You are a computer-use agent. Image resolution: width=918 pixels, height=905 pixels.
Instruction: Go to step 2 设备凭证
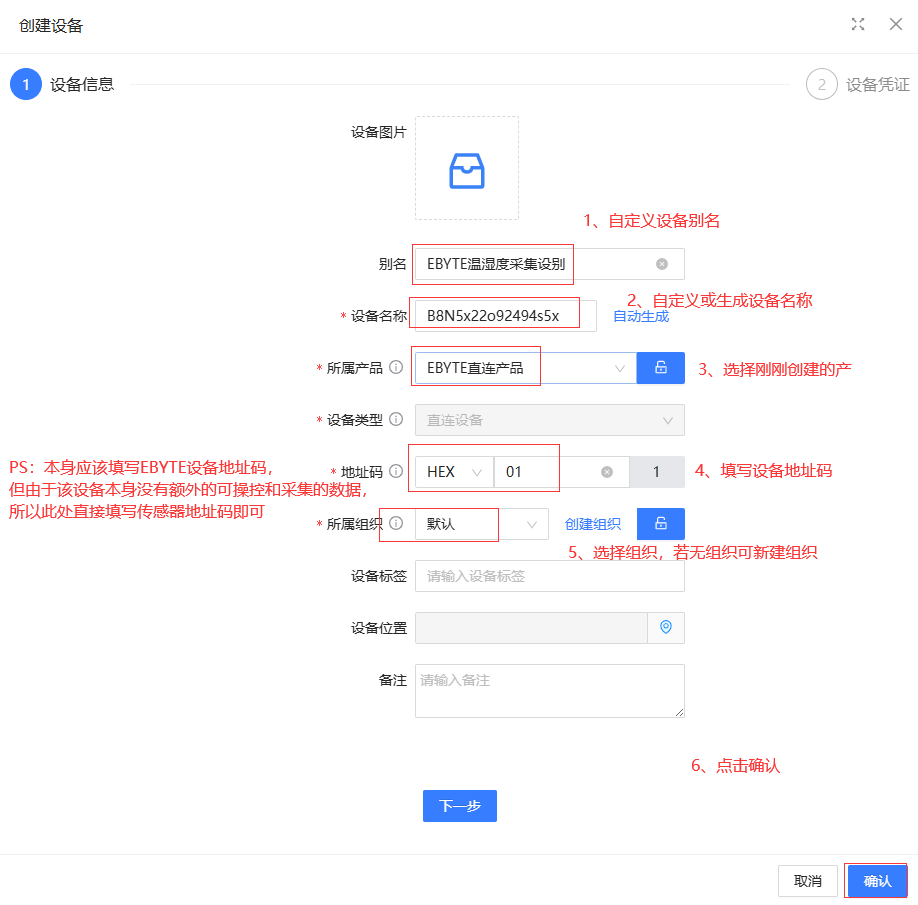[x=822, y=85]
